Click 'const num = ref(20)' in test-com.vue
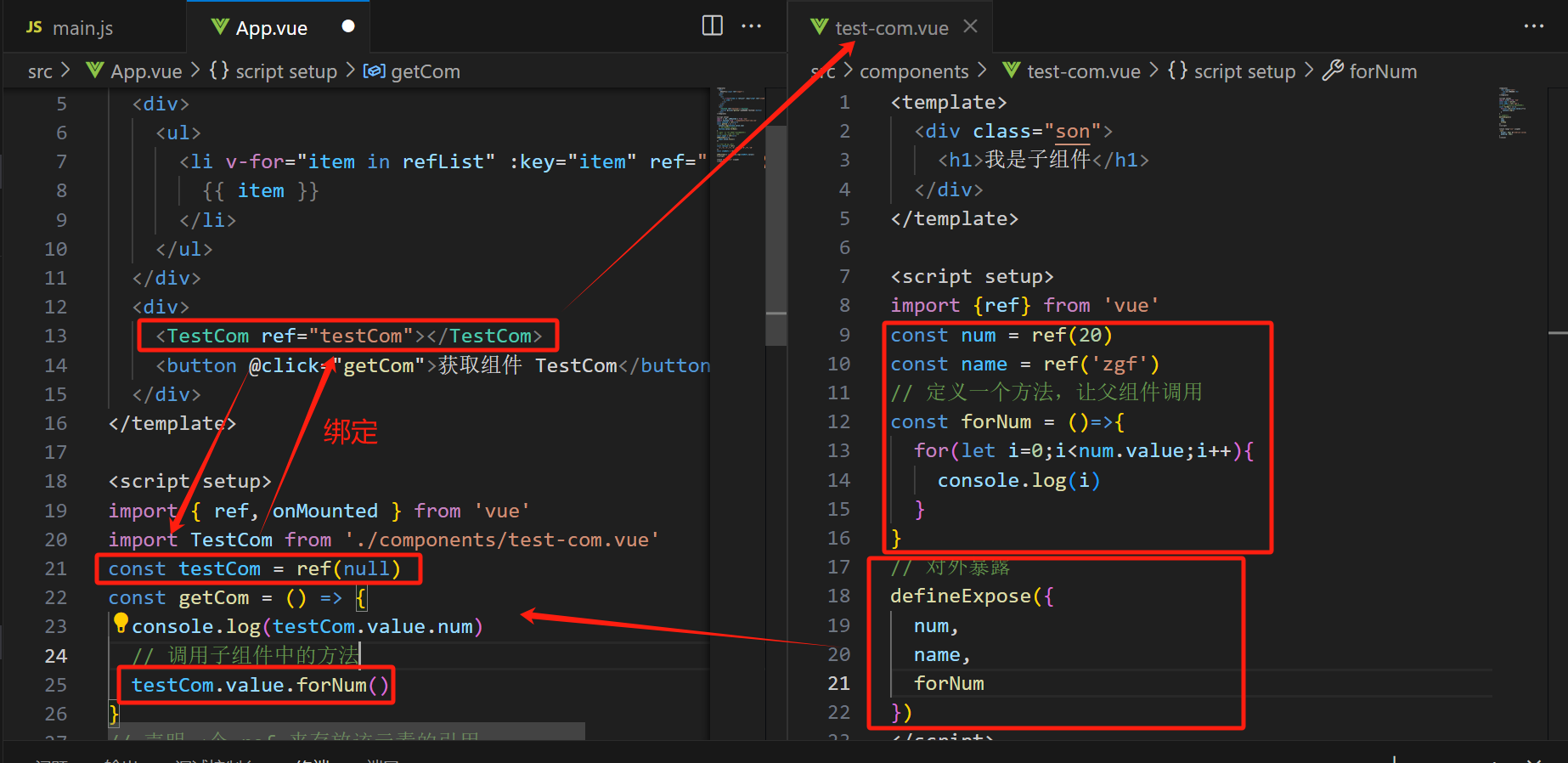 (x=1001, y=335)
